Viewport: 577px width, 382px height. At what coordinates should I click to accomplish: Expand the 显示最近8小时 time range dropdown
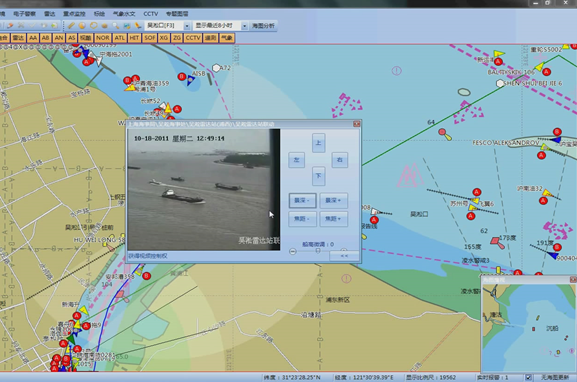pyautogui.click(x=221, y=25)
